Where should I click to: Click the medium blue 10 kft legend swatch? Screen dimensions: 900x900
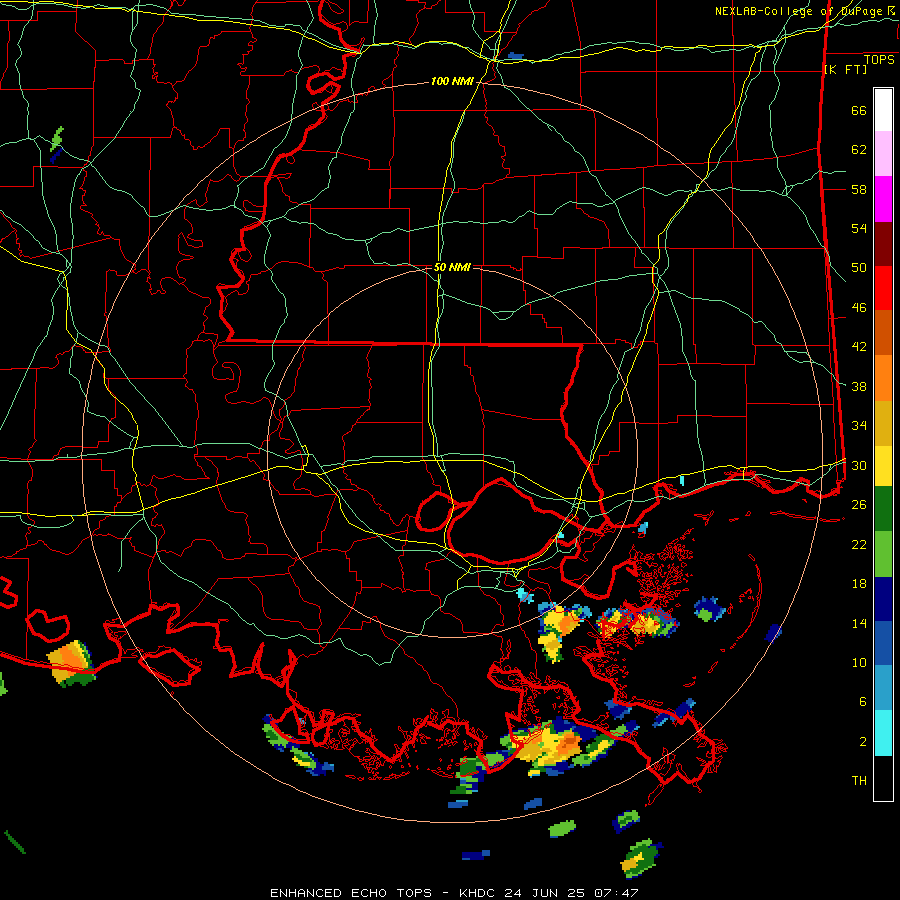883,643
